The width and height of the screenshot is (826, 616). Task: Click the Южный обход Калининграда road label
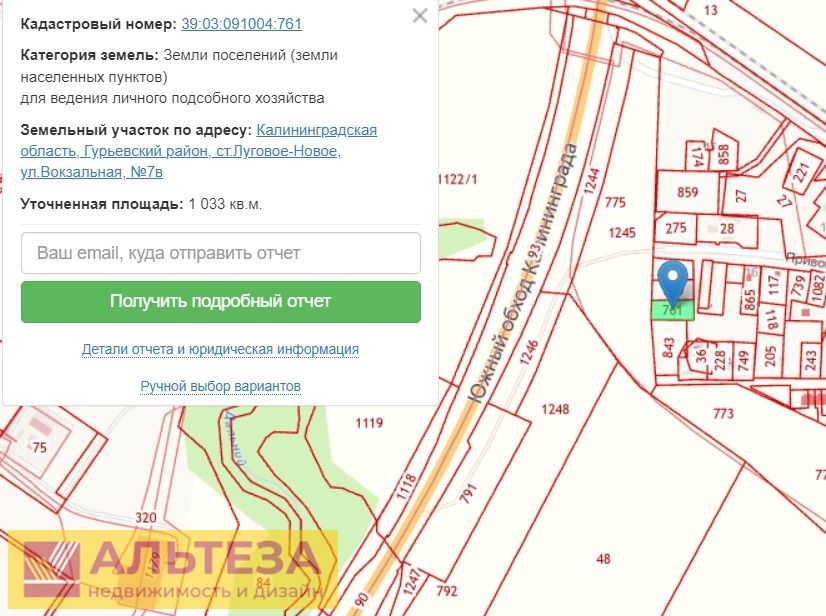(x=525, y=273)
